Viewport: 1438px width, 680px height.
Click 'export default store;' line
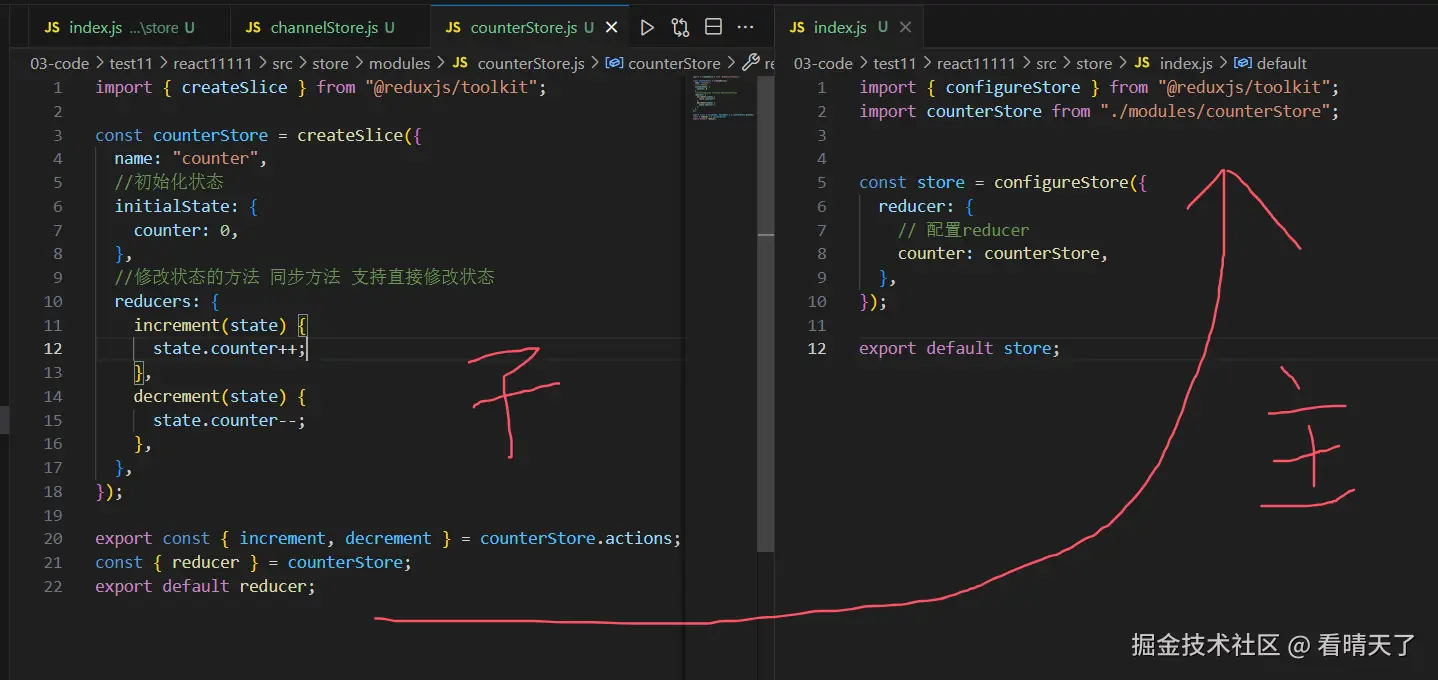tap(959, 348)
